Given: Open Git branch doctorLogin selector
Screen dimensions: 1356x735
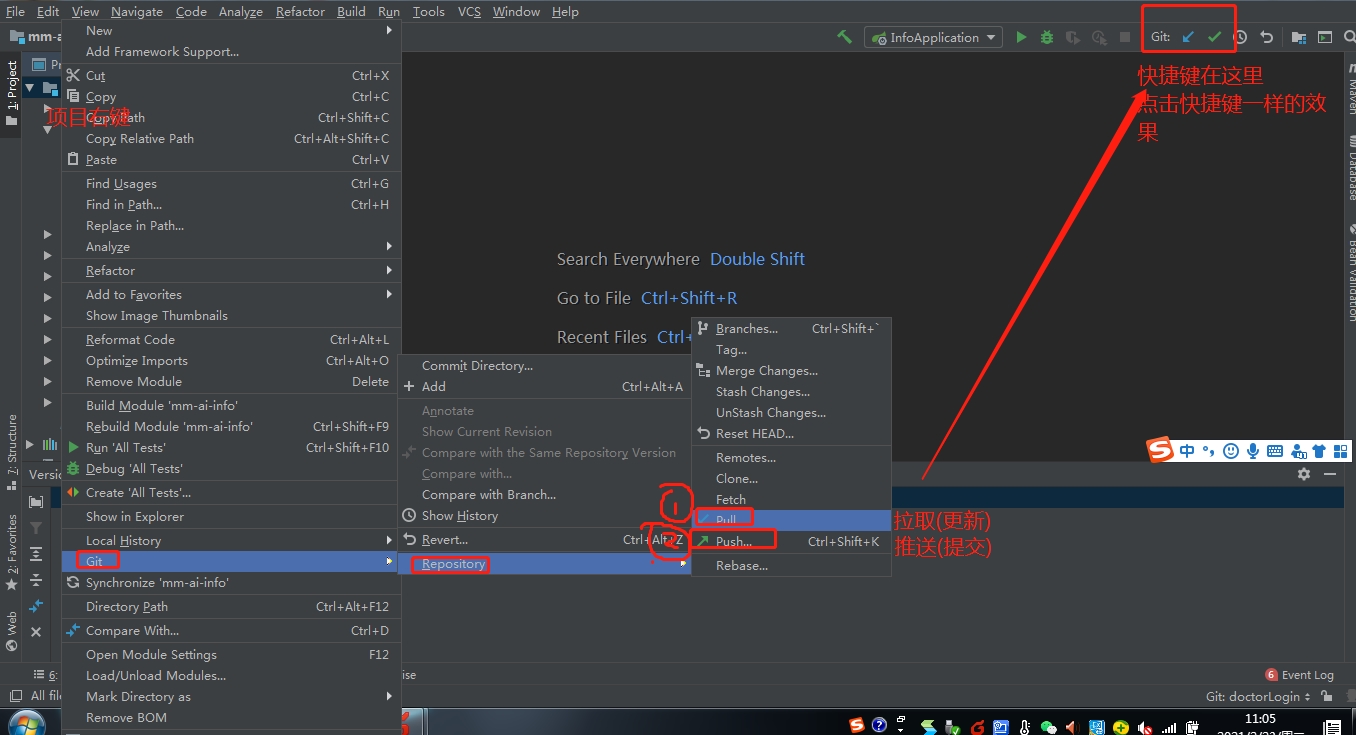Looking at the screenshot, I should pyautogui.click(x=1259, y=697).
